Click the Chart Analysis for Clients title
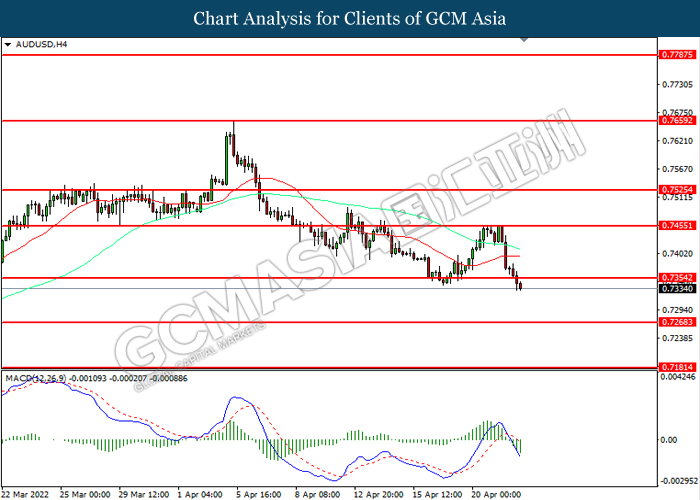Screen dimensions: 700x500 pos(350,18)
